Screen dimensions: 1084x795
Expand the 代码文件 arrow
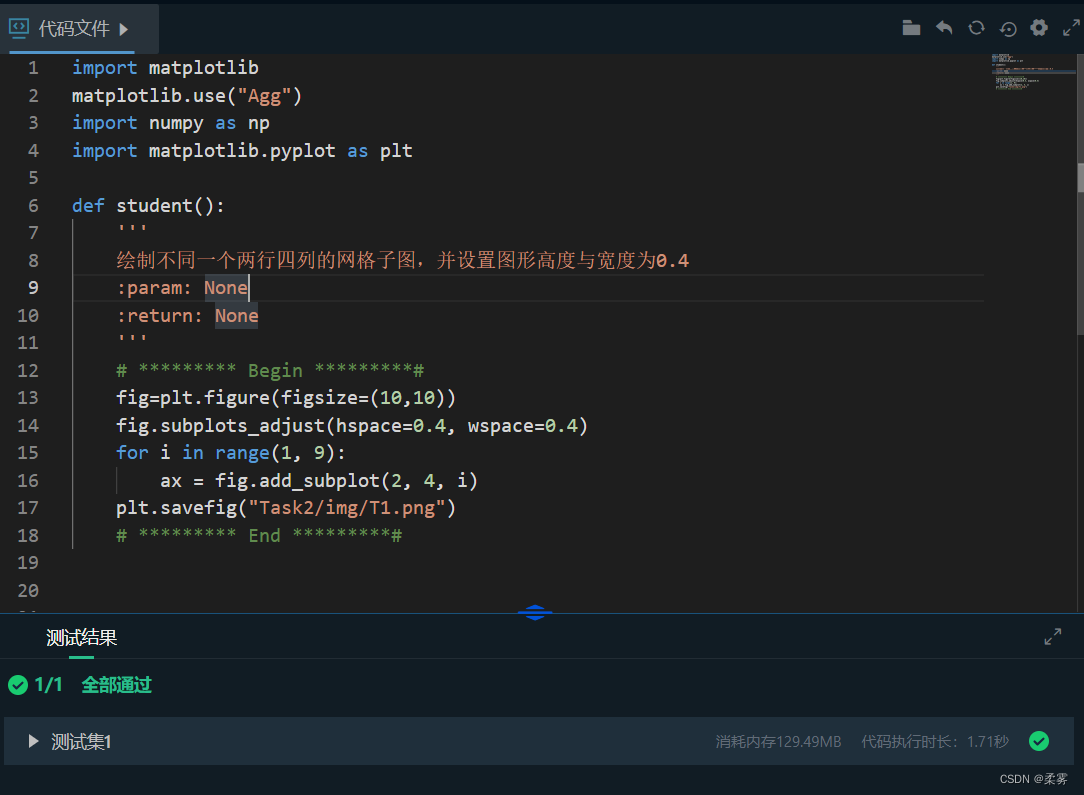tap(124, 29)
